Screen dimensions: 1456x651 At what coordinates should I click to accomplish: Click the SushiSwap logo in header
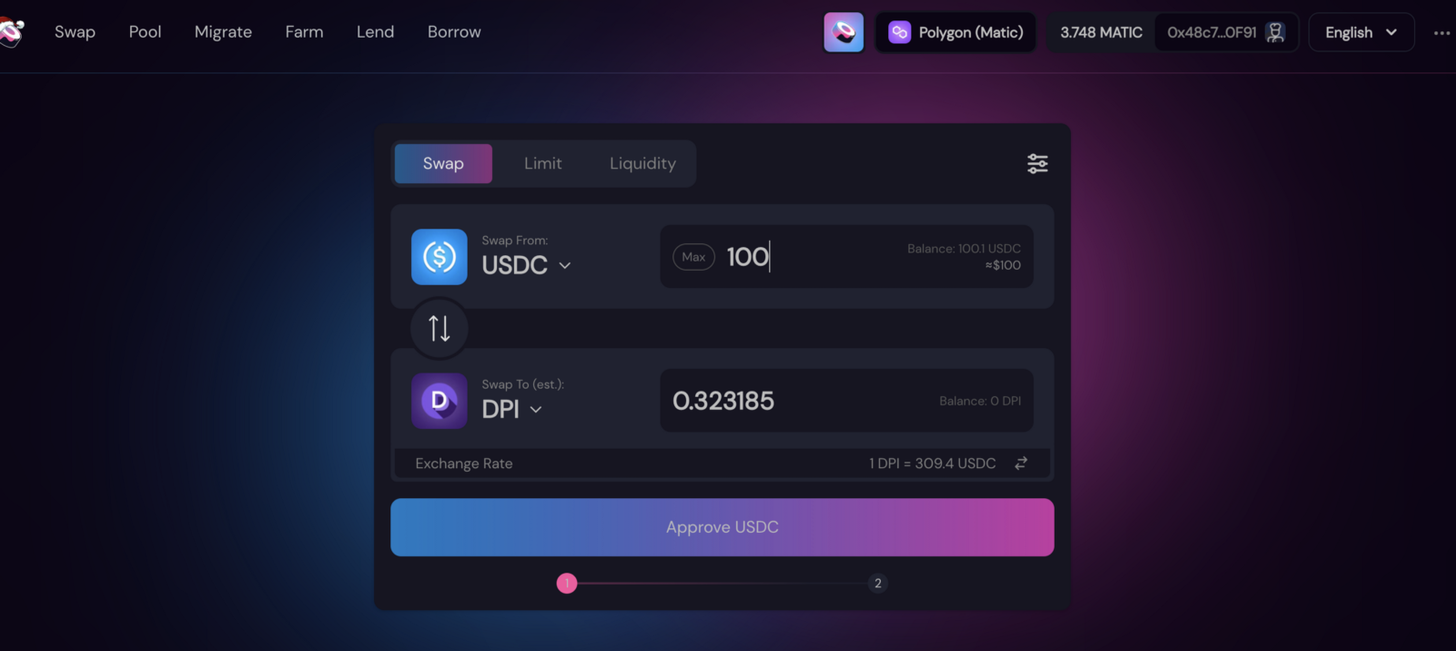click(11, 32)
